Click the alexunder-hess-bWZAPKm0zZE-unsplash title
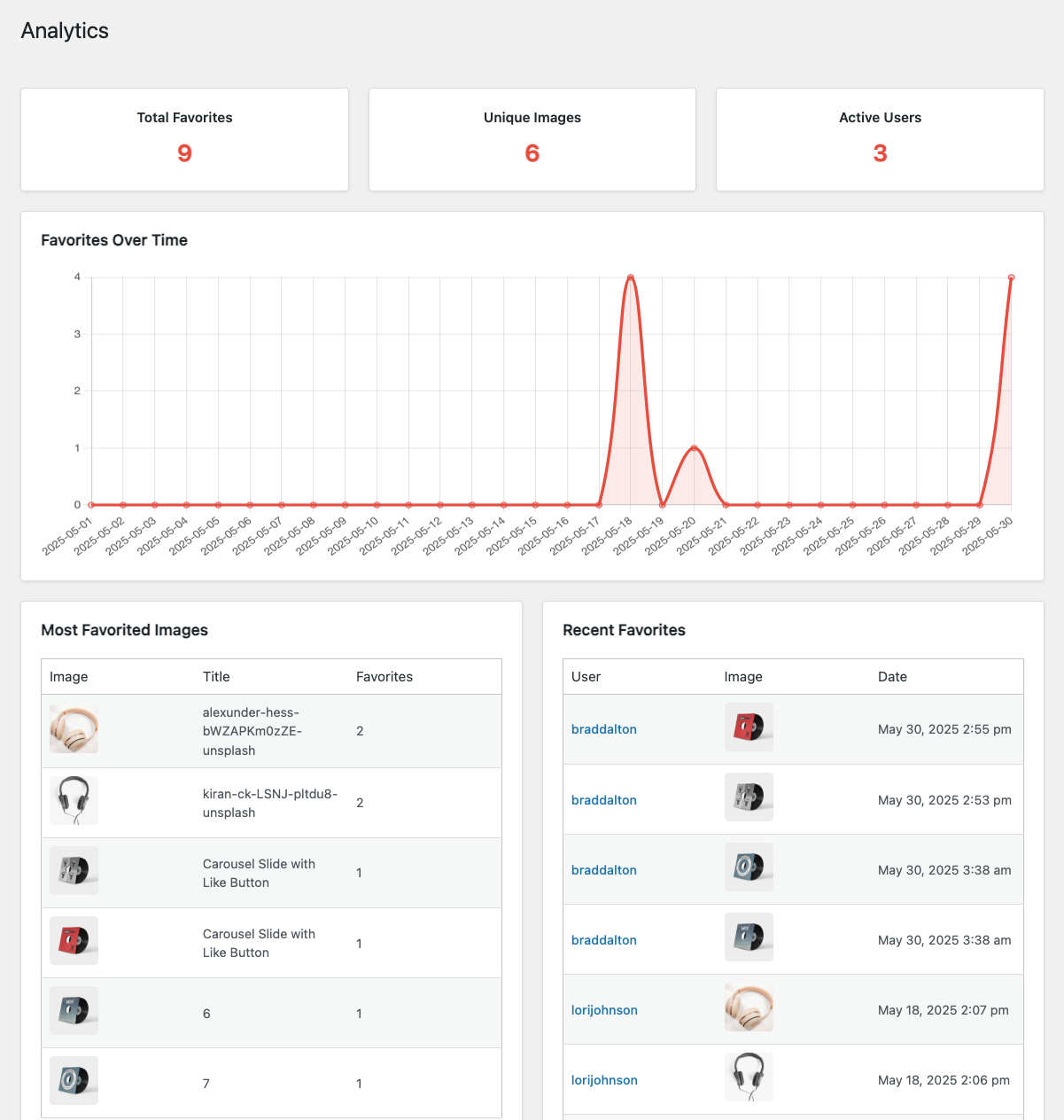Screen dimensions: 1064x1120 click(x=252, y=731)
